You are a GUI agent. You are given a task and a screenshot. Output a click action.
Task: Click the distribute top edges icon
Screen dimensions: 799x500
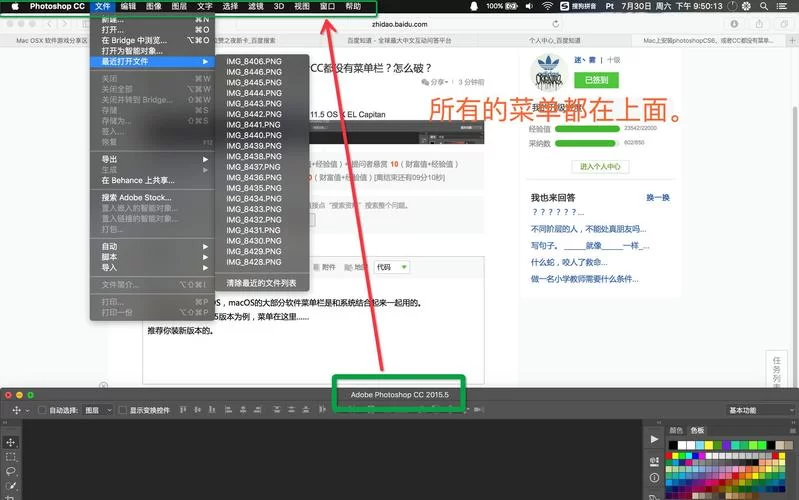276,409
